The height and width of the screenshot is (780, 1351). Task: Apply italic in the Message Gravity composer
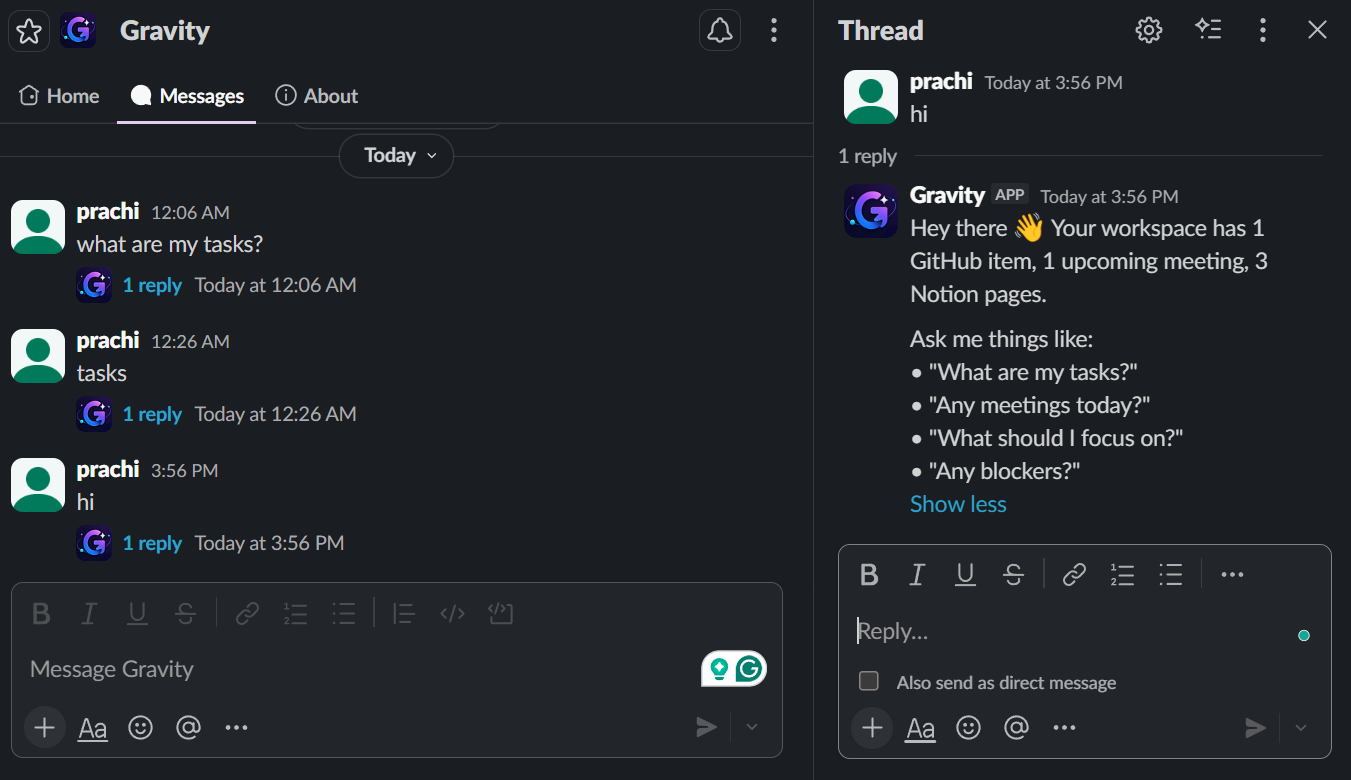tap(89, 613)
